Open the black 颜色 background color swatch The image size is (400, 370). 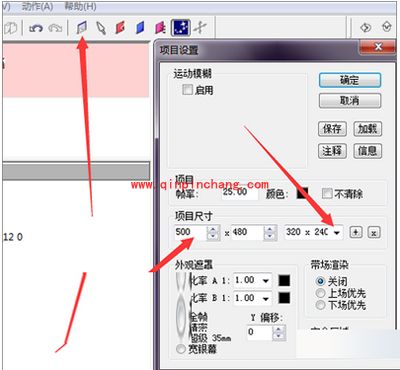pyautogui.click(x=302, y=193)
